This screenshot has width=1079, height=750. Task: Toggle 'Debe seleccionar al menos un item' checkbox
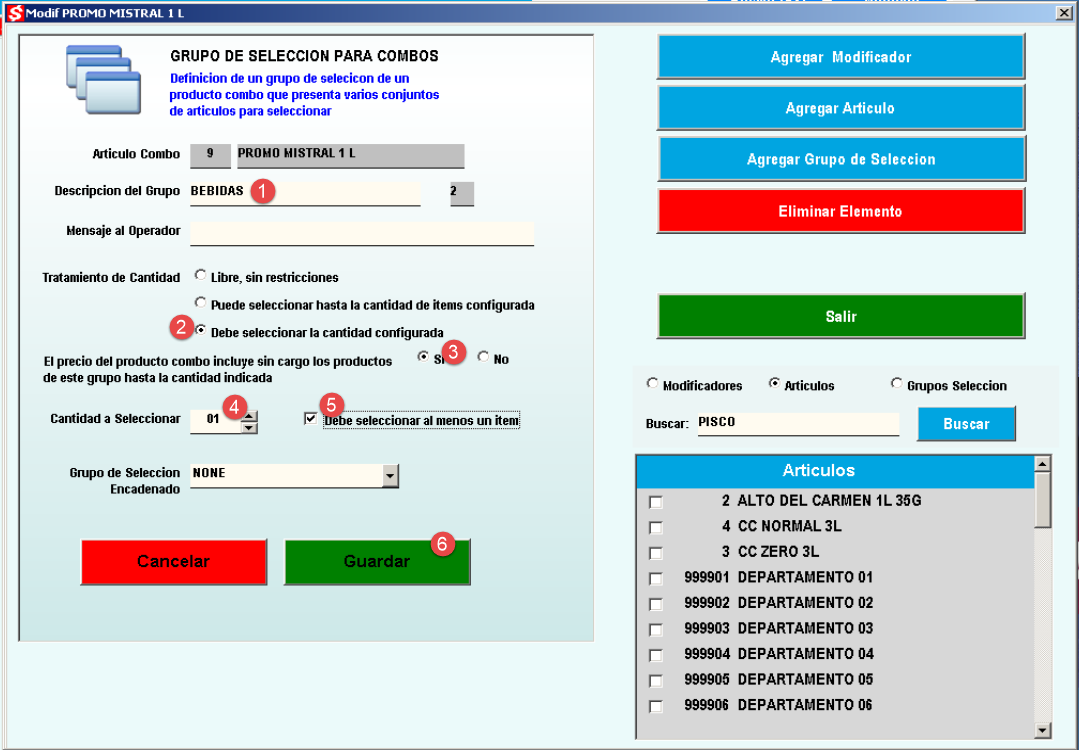pos(310,418)
